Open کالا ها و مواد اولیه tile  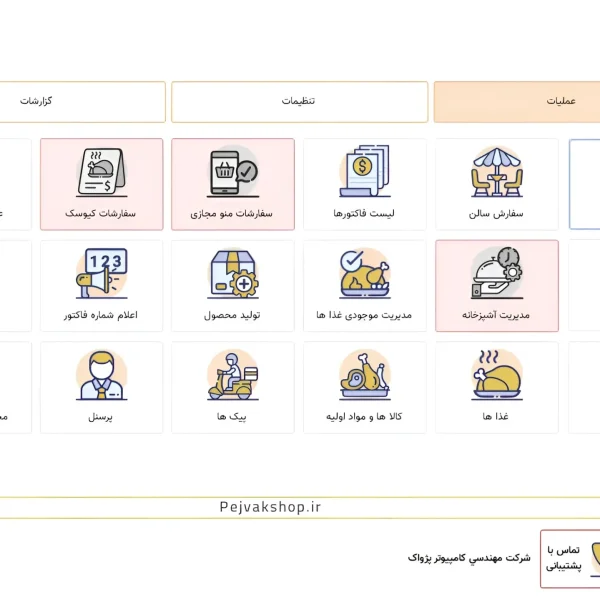[x=365, y=387]
